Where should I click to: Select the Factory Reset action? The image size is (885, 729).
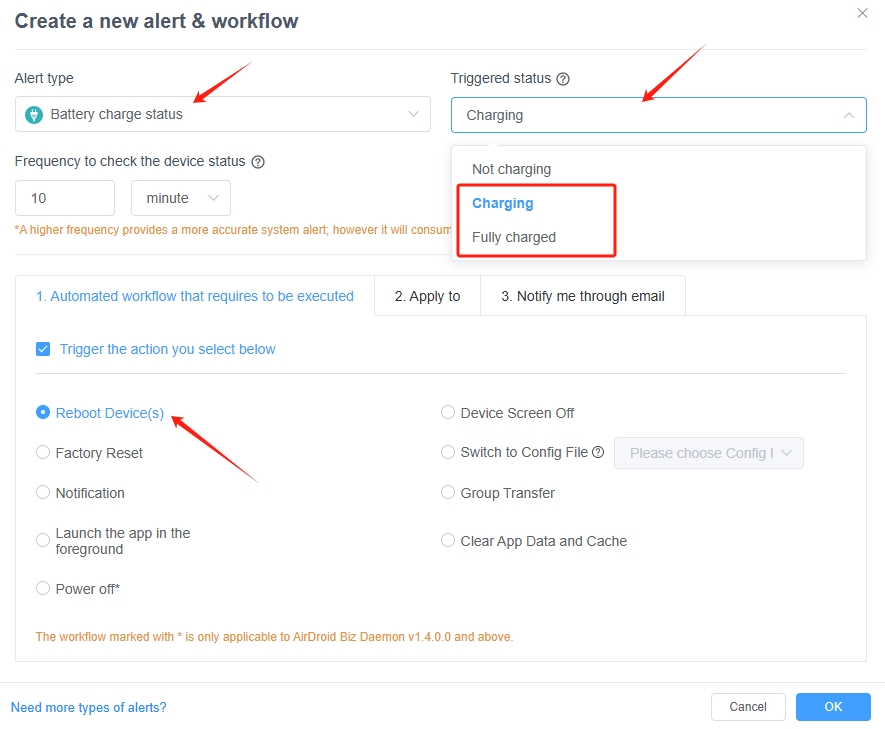43,452
